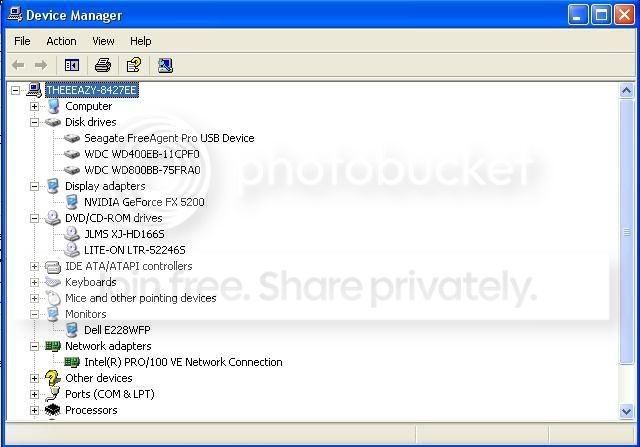Expand the Ports (COM & LPT) category

tap(35, 394)
